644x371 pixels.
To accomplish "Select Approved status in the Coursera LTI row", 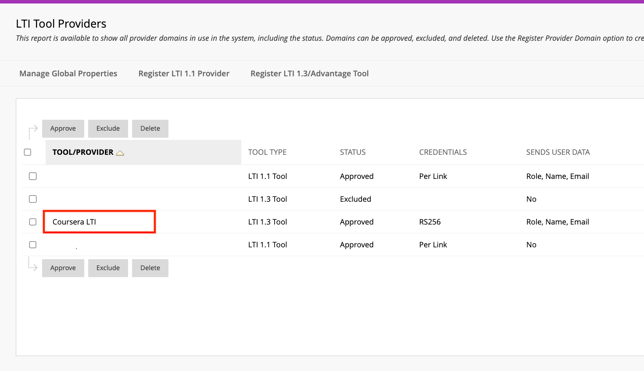I will 356,222.
